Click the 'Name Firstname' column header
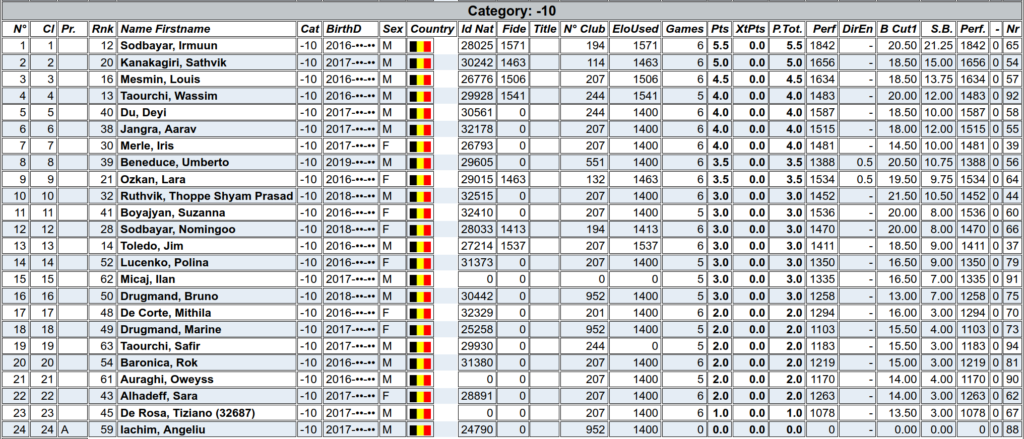The image size is (1024, 439). click(x=164, y=29)
